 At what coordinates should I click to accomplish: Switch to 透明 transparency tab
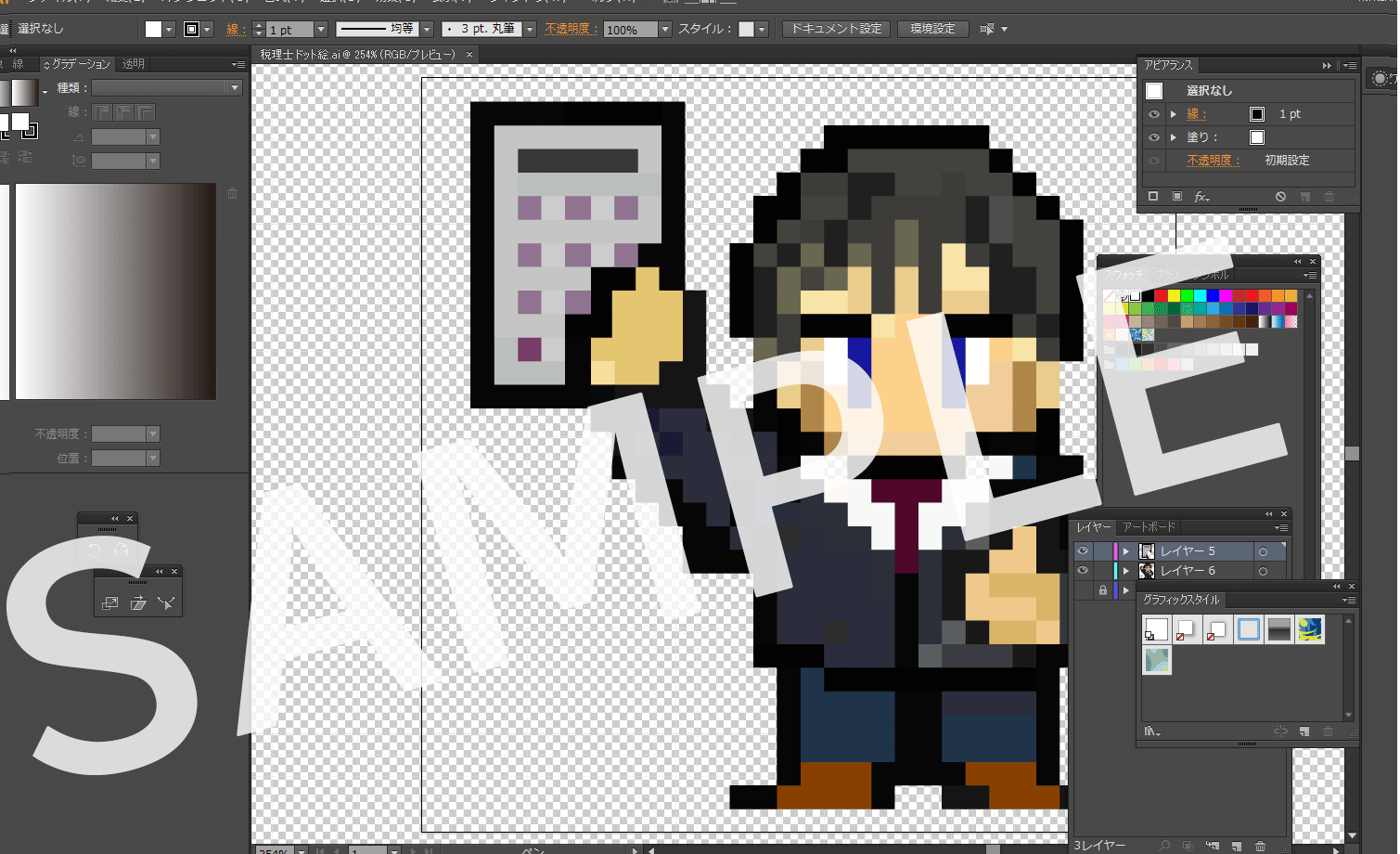(x=134, y=64)
